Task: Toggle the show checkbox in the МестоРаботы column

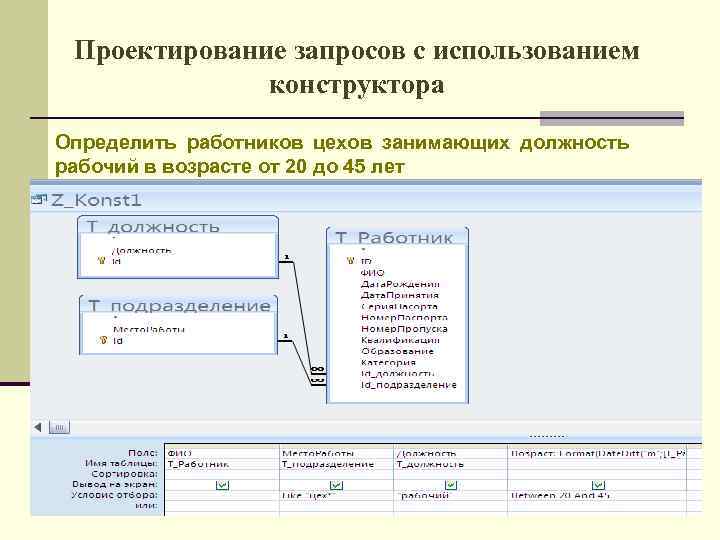Action: pyautogui.click(x=337, y=484)
